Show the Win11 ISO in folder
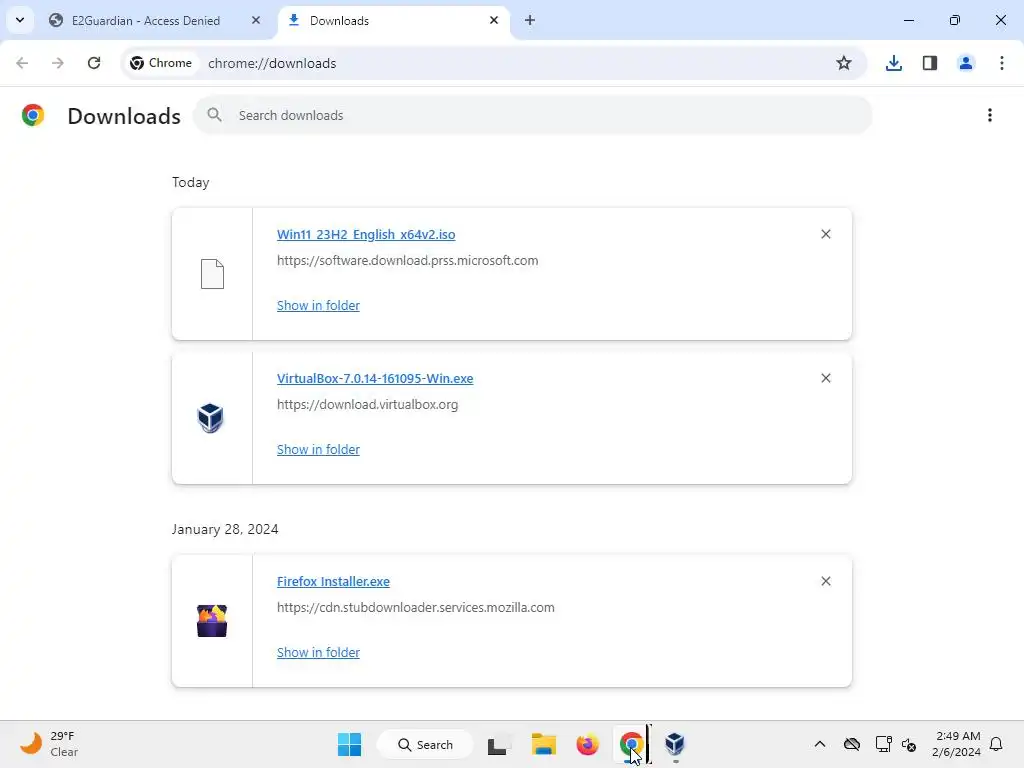Viewport: 1024px width, 768px height. (x=318, y=306)
